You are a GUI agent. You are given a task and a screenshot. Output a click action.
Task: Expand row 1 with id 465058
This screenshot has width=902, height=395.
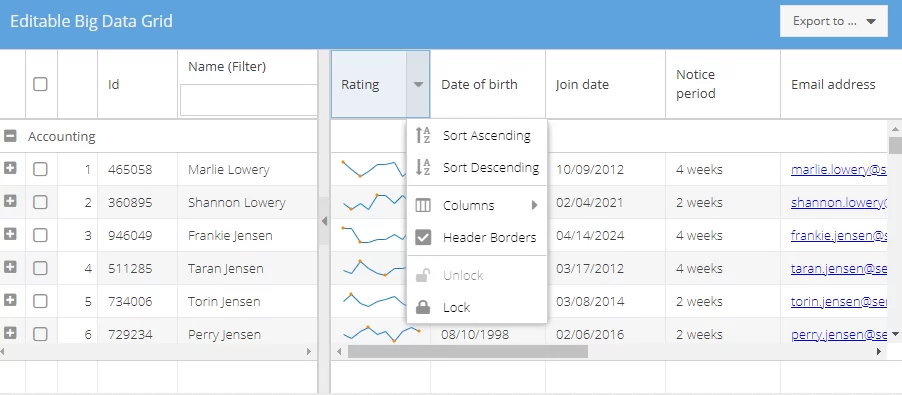pyautogui.click(x=10, y=168)
